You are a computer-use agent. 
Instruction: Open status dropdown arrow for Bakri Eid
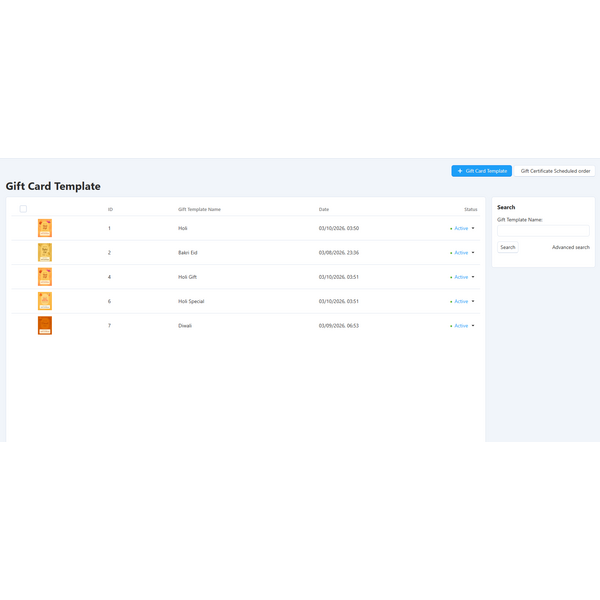pos(473,253)
